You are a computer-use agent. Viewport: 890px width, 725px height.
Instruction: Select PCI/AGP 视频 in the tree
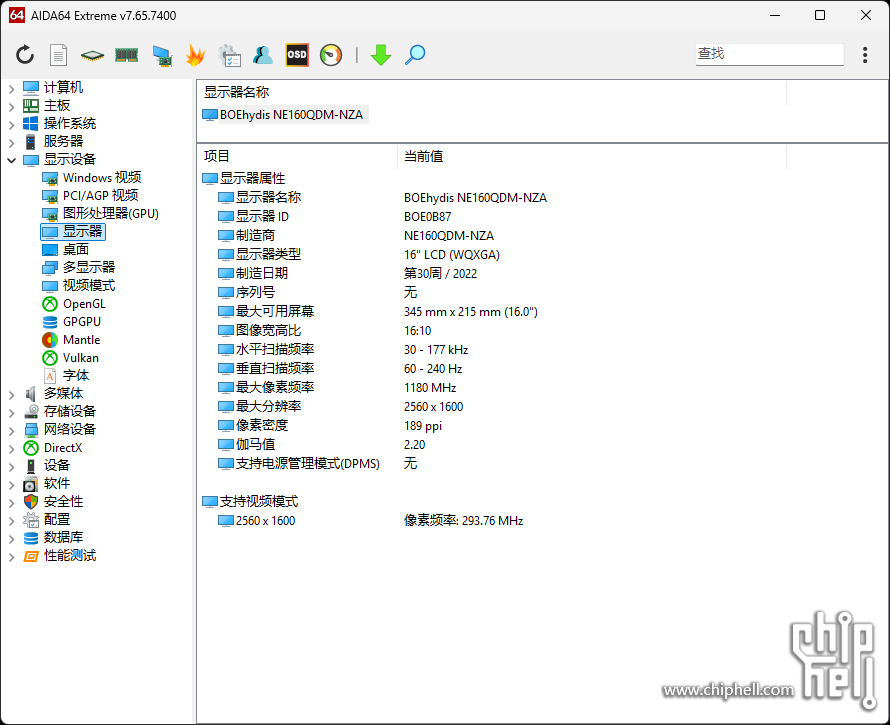click(x=91, y=196)
